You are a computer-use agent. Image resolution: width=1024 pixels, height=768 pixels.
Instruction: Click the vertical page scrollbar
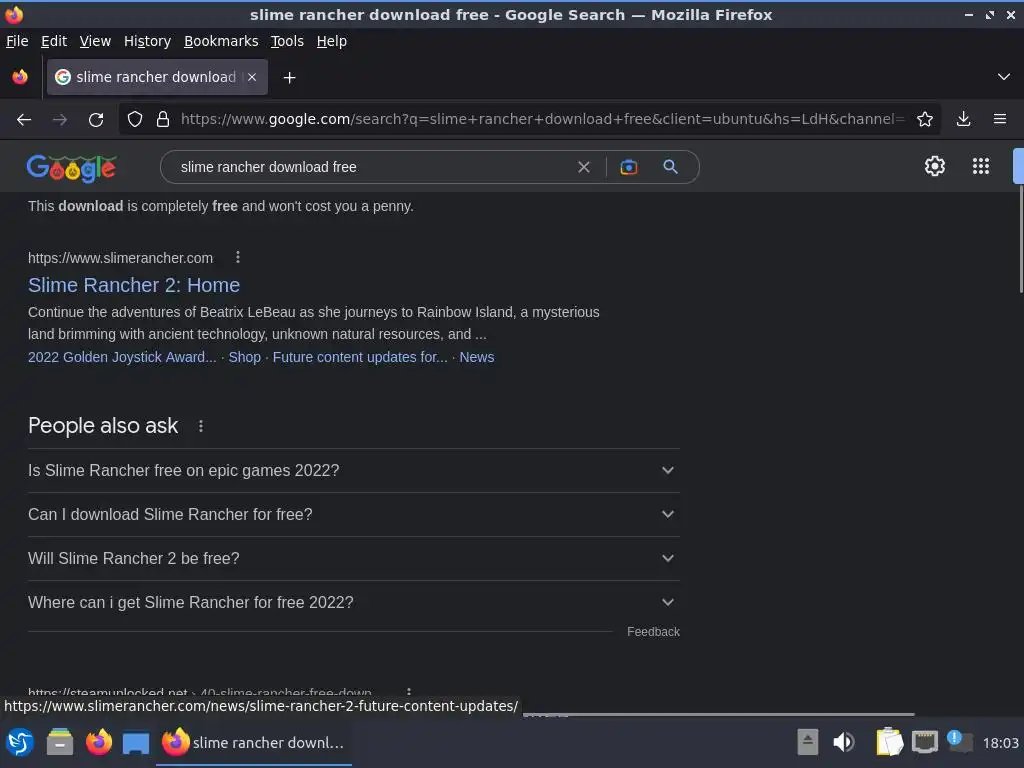(1020, 238)
